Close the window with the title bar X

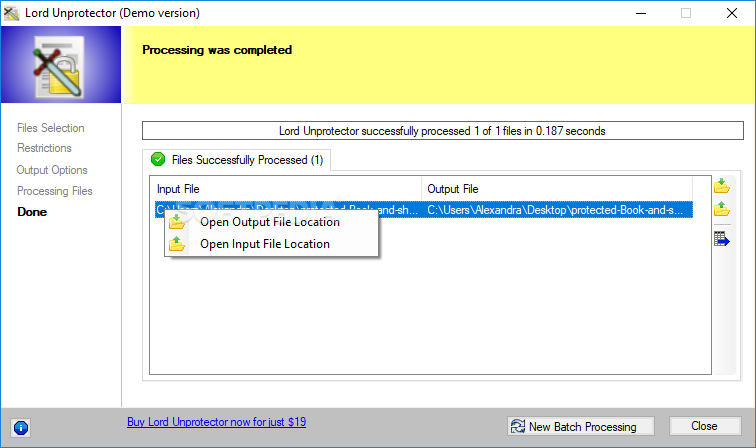[732, 13]
